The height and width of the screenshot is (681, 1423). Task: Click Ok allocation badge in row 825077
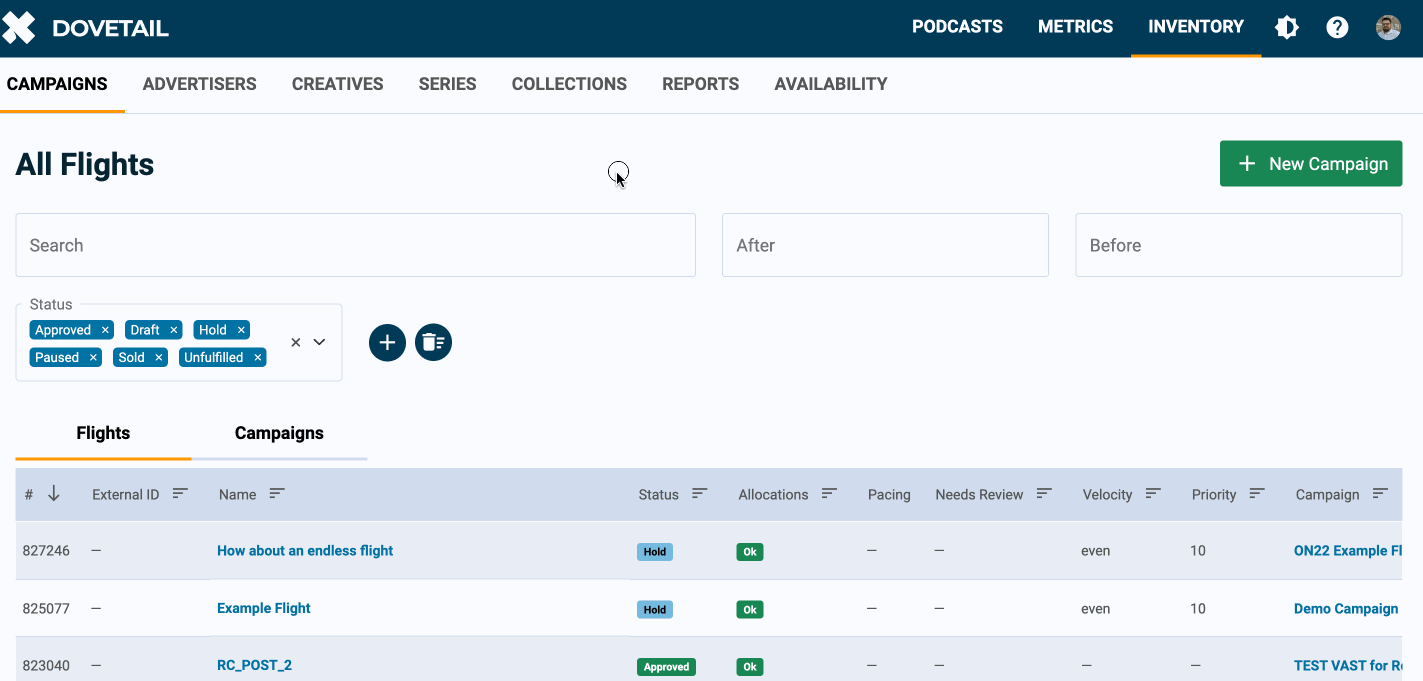[750, 609]
